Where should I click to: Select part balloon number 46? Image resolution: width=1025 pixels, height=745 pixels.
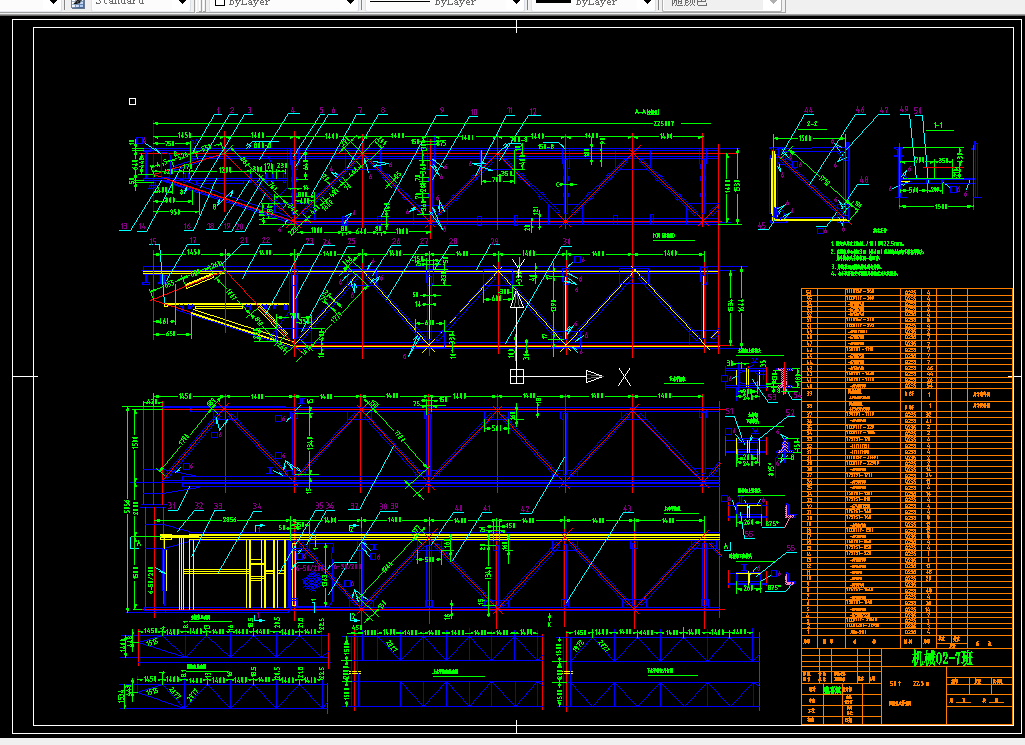[860, 110]
